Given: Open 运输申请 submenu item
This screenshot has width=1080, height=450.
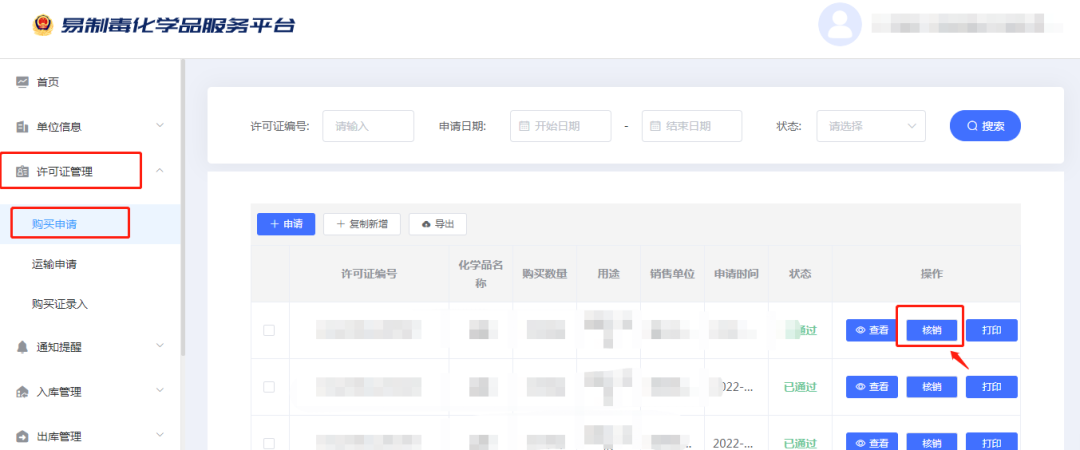Looking at the screenshot, I should coord(55,265).
